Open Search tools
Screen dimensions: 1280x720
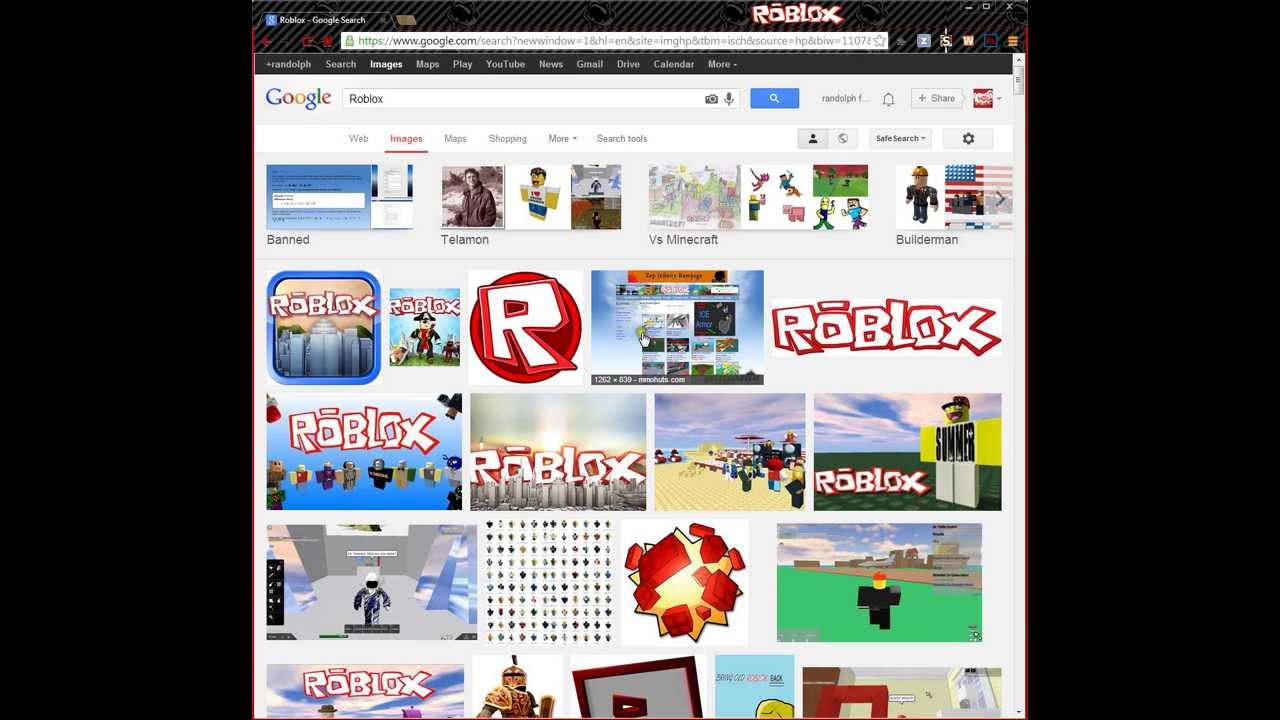tap(622, 139)
